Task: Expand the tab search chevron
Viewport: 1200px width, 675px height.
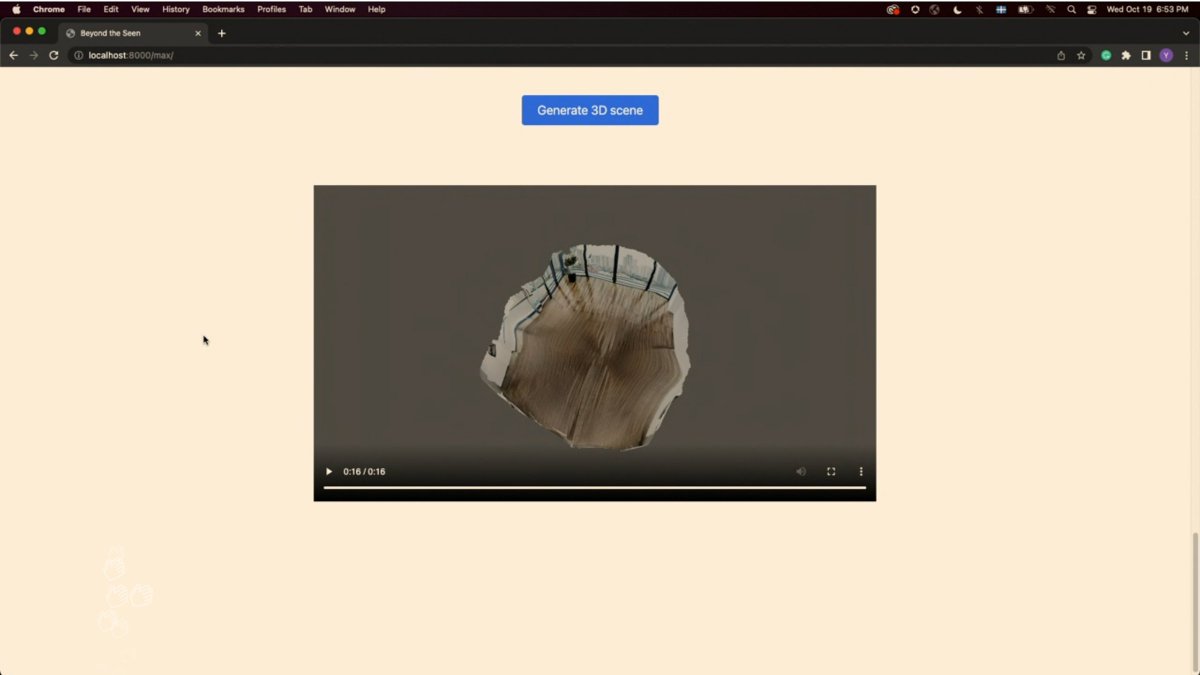Action: [x=1186, y=33]
